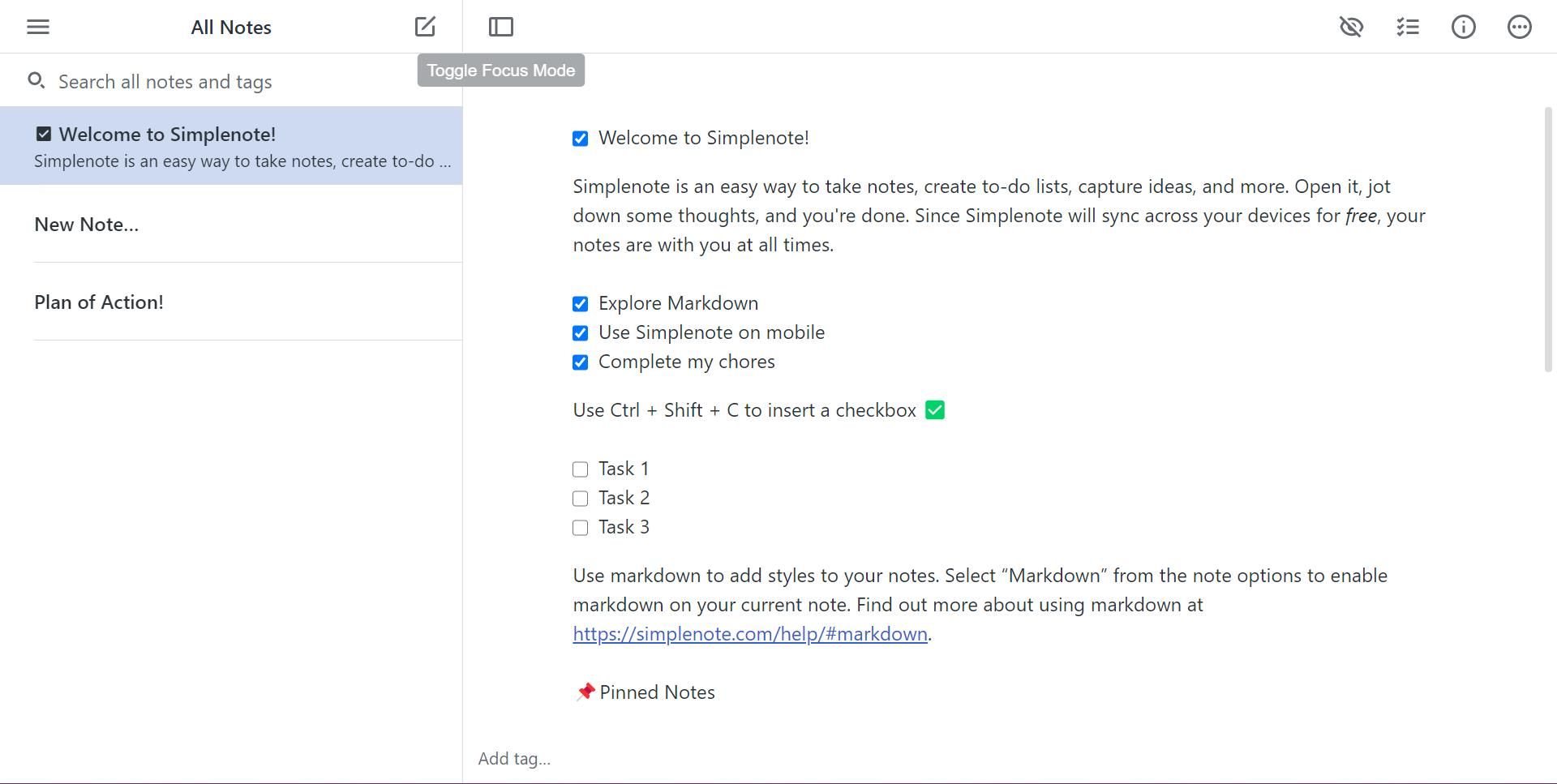Open the New Note... entry

click(86, 224)
